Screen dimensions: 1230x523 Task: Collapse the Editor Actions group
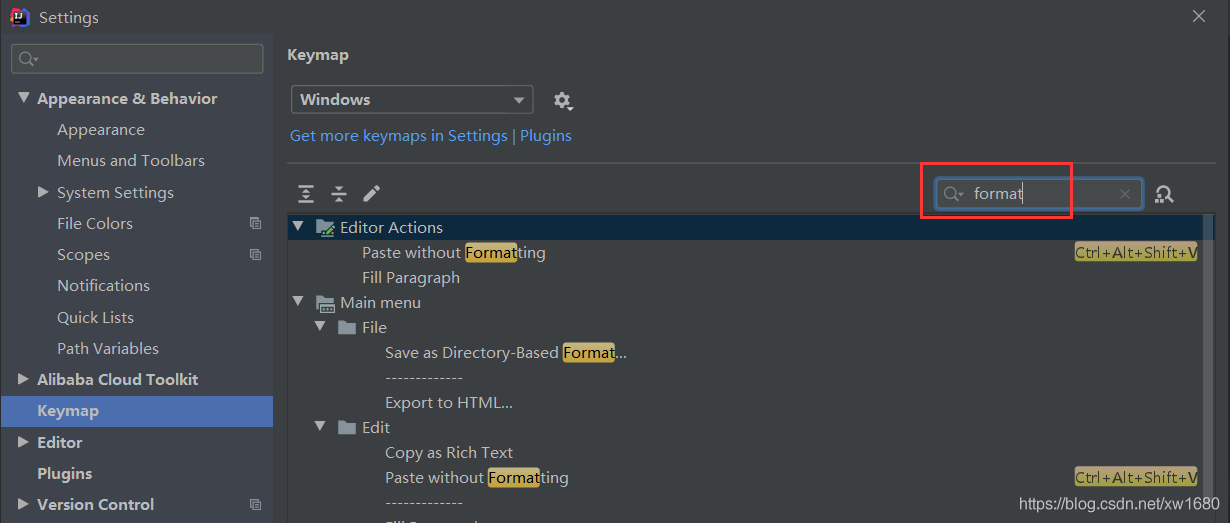(298, 227)
